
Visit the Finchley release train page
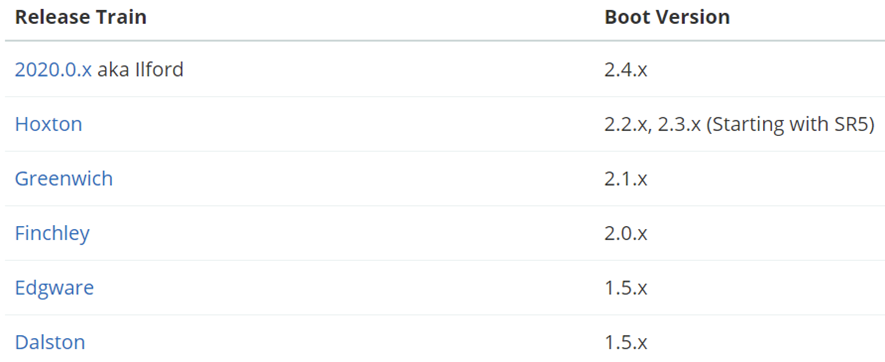52,233
